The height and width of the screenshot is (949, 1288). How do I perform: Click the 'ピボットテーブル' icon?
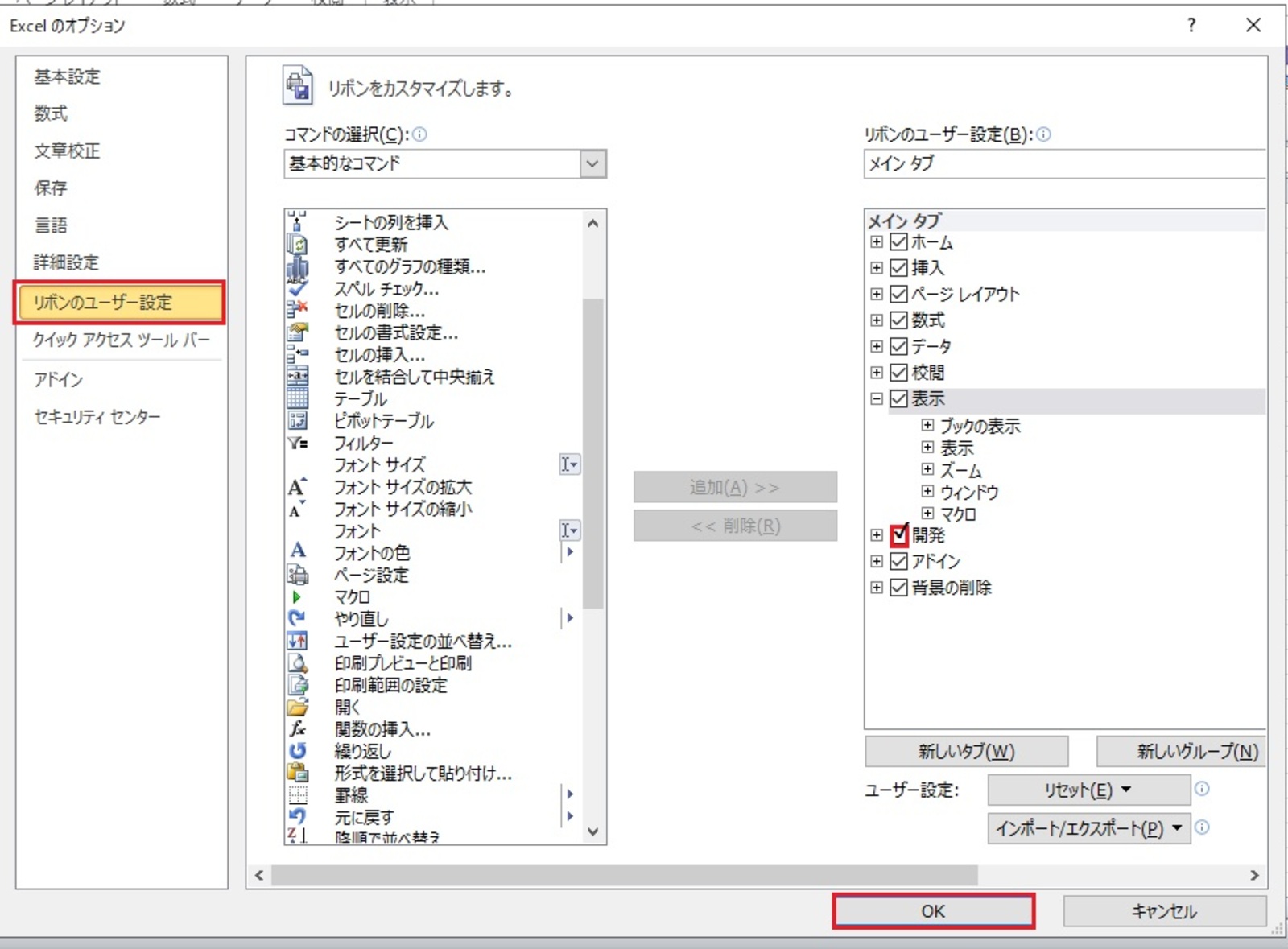(298, 420)
